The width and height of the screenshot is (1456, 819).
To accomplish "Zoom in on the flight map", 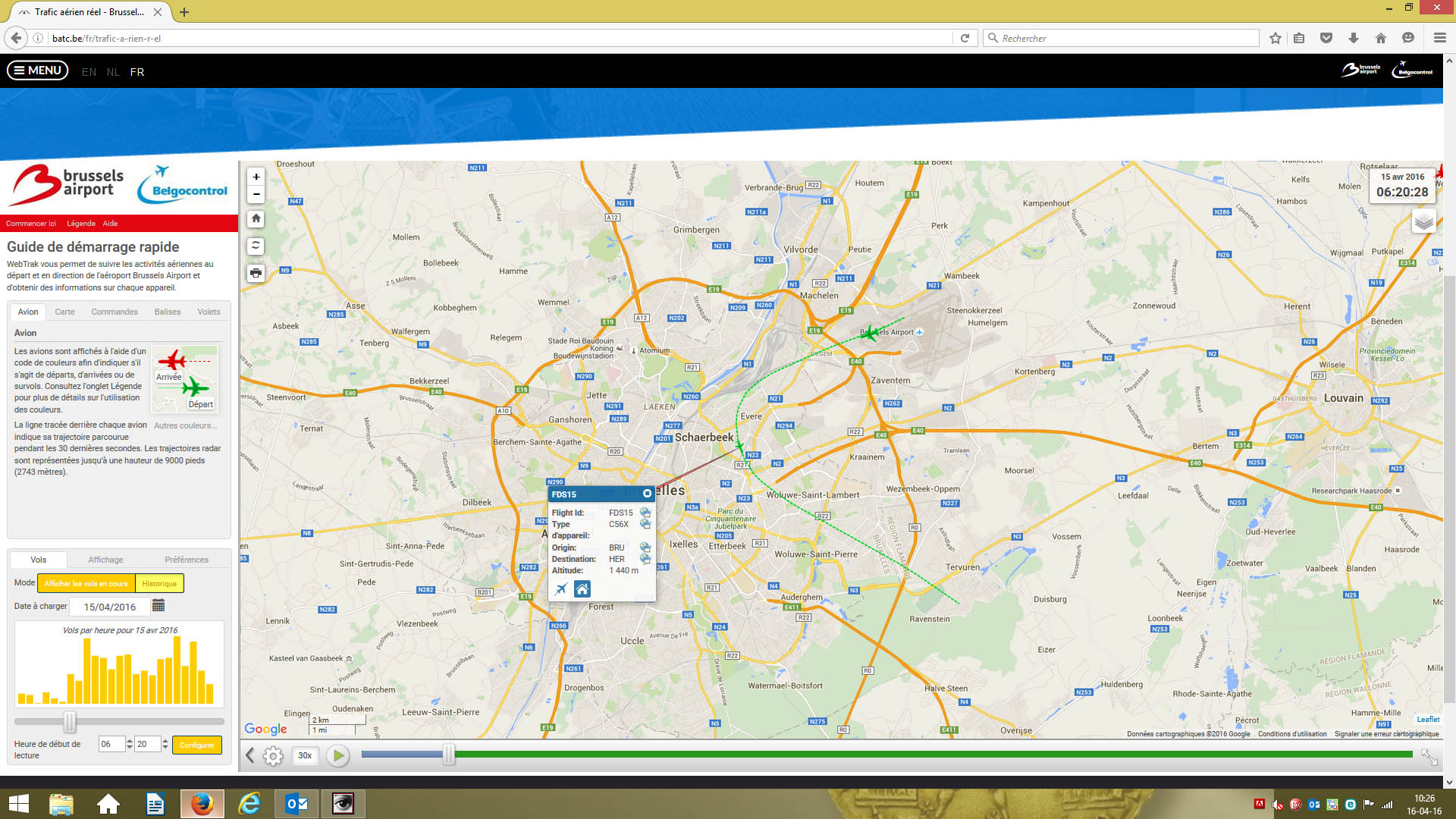I will (x=256, y=177).
